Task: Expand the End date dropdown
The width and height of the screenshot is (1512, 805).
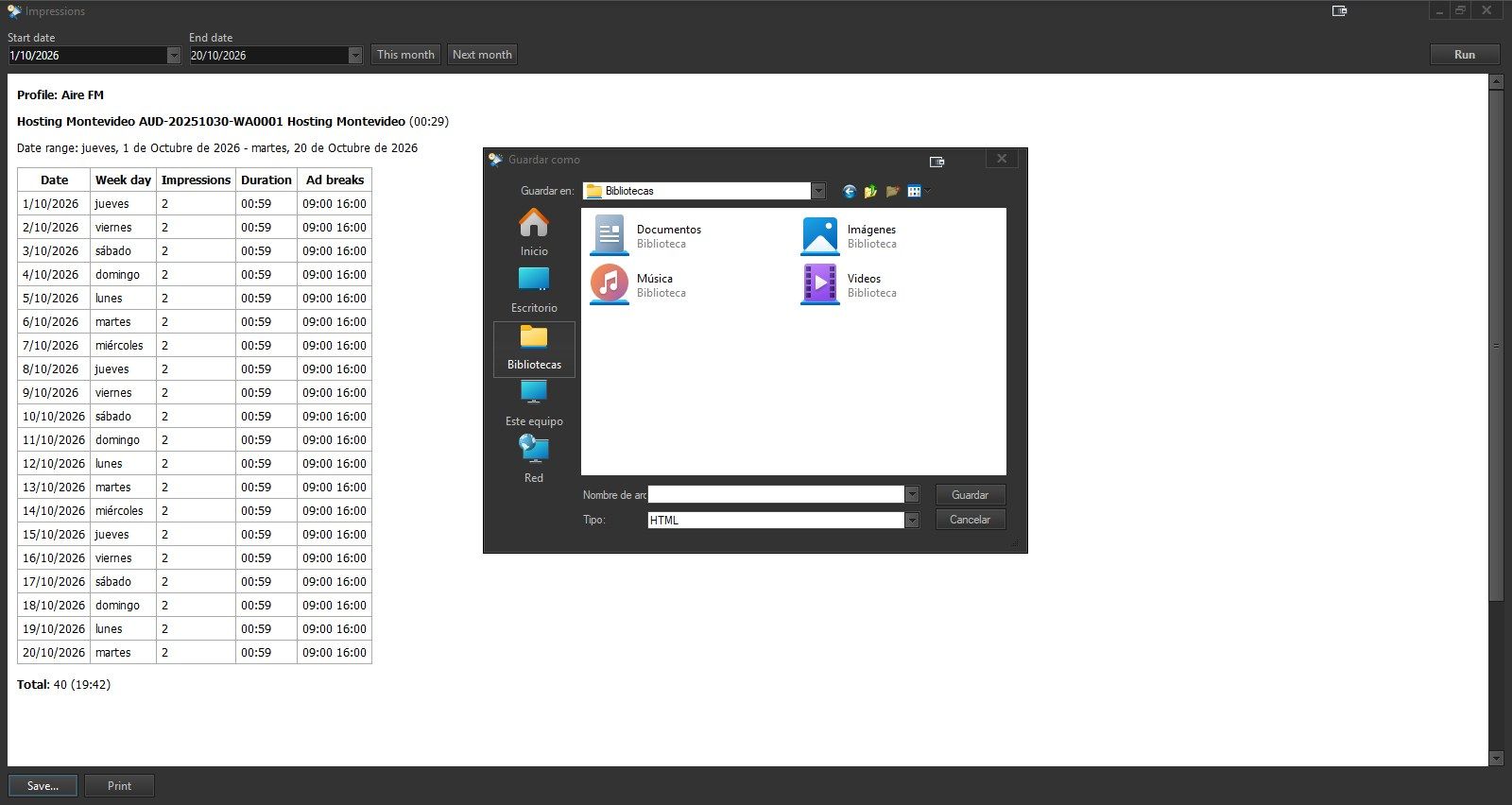Action: [355, 56]
